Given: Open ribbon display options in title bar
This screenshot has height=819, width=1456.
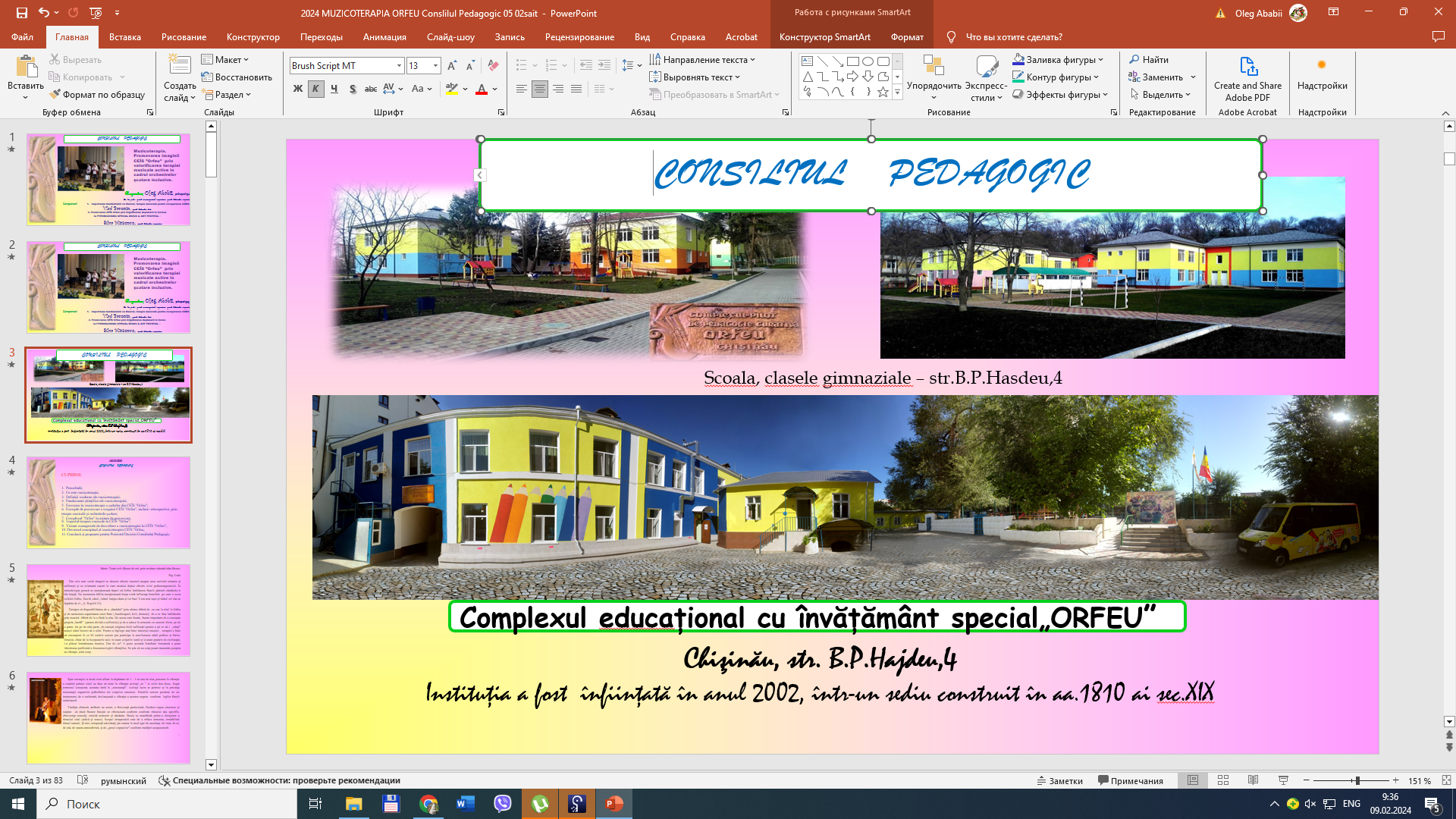Looking at the screenshot, I should point(1334,12).
